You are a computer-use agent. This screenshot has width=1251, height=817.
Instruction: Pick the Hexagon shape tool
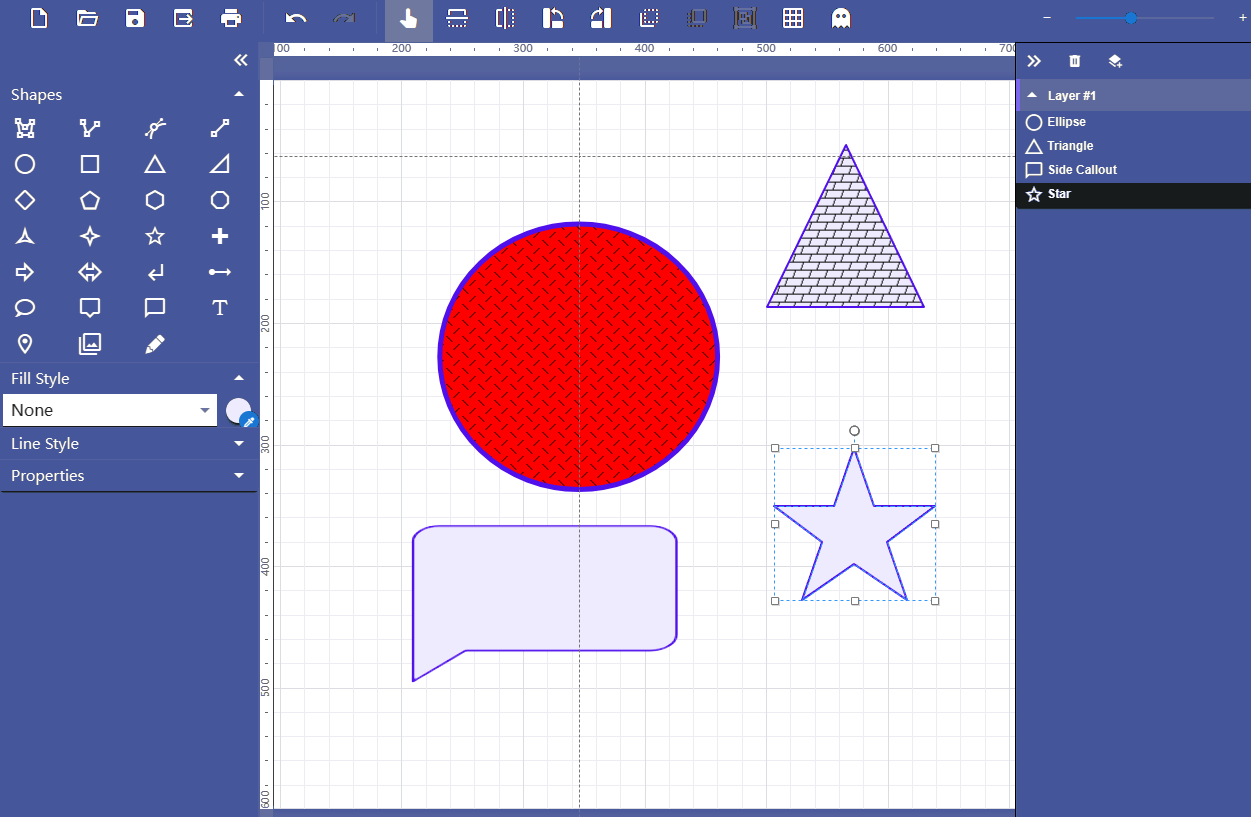tap(155, 200)
